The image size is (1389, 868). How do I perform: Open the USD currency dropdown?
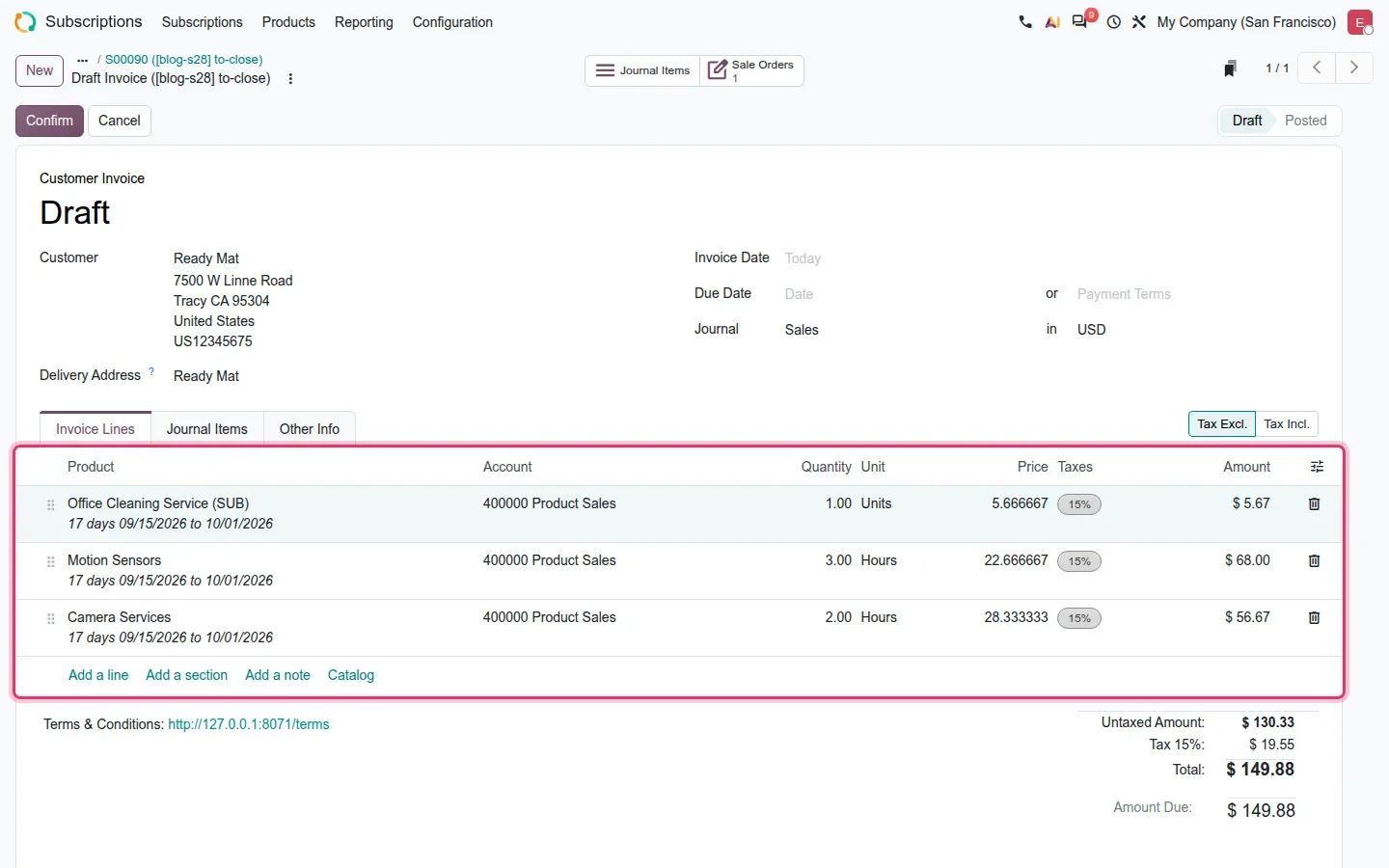[x=1091, y=330]
